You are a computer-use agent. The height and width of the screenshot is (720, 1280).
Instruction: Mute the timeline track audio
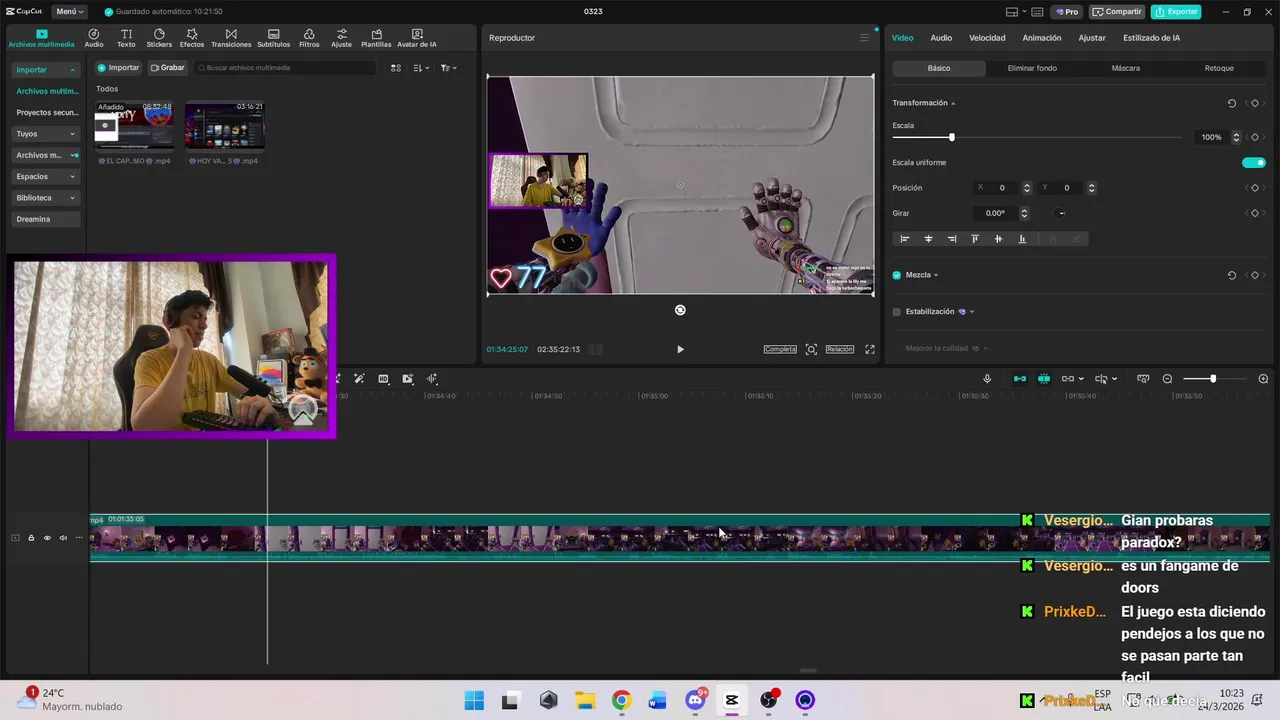coord(63,538)
